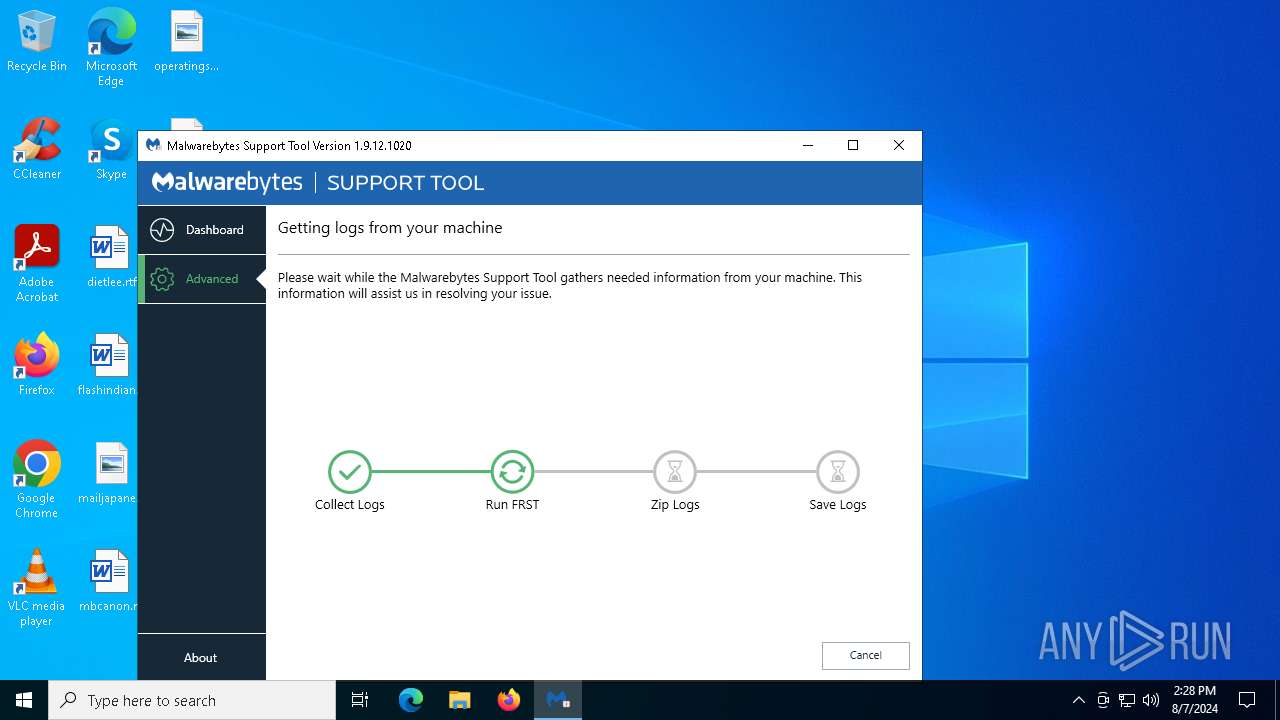Select Google Chrome desktop shortcut
Screen dimensions: 1280x720
pyautogui.click(x=37, y=480)
